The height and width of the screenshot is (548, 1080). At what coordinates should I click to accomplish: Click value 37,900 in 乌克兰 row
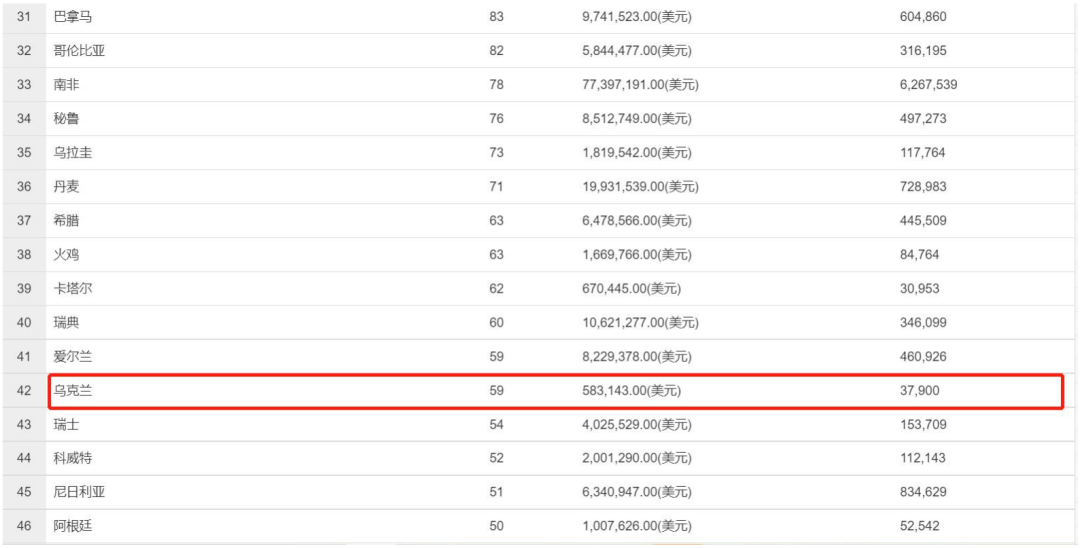(x=920, y=391)
